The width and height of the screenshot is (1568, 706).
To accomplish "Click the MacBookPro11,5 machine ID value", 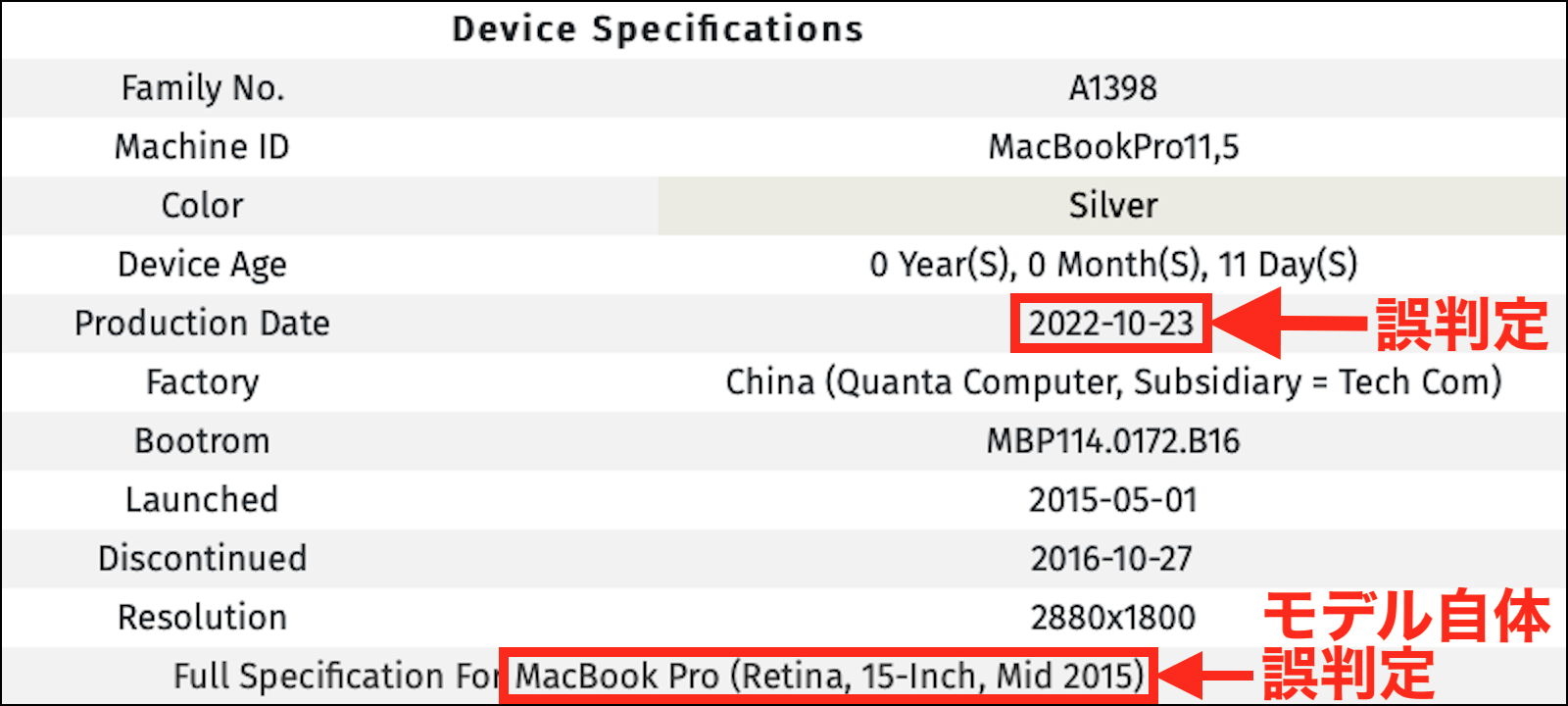I will coord(1112,147).
